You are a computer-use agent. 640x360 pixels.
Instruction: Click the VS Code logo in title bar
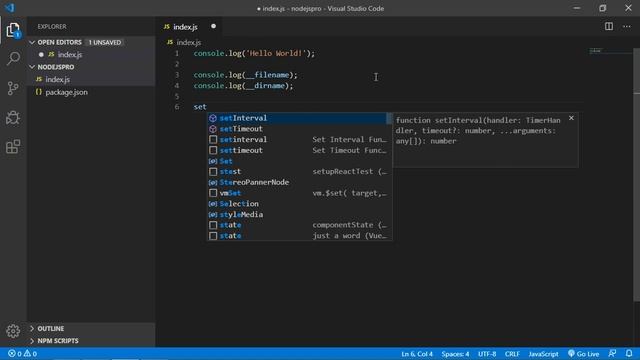(9, 8)
